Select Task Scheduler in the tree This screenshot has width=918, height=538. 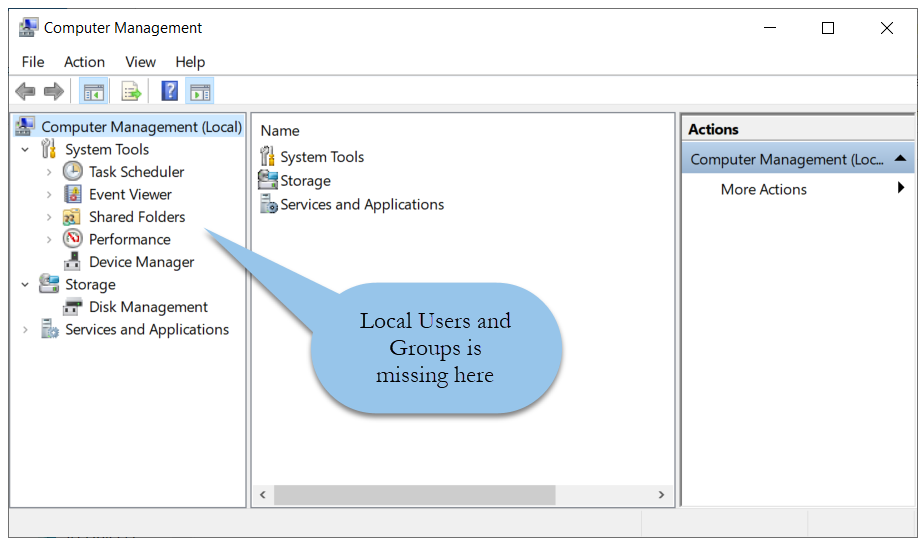point(136,172)
